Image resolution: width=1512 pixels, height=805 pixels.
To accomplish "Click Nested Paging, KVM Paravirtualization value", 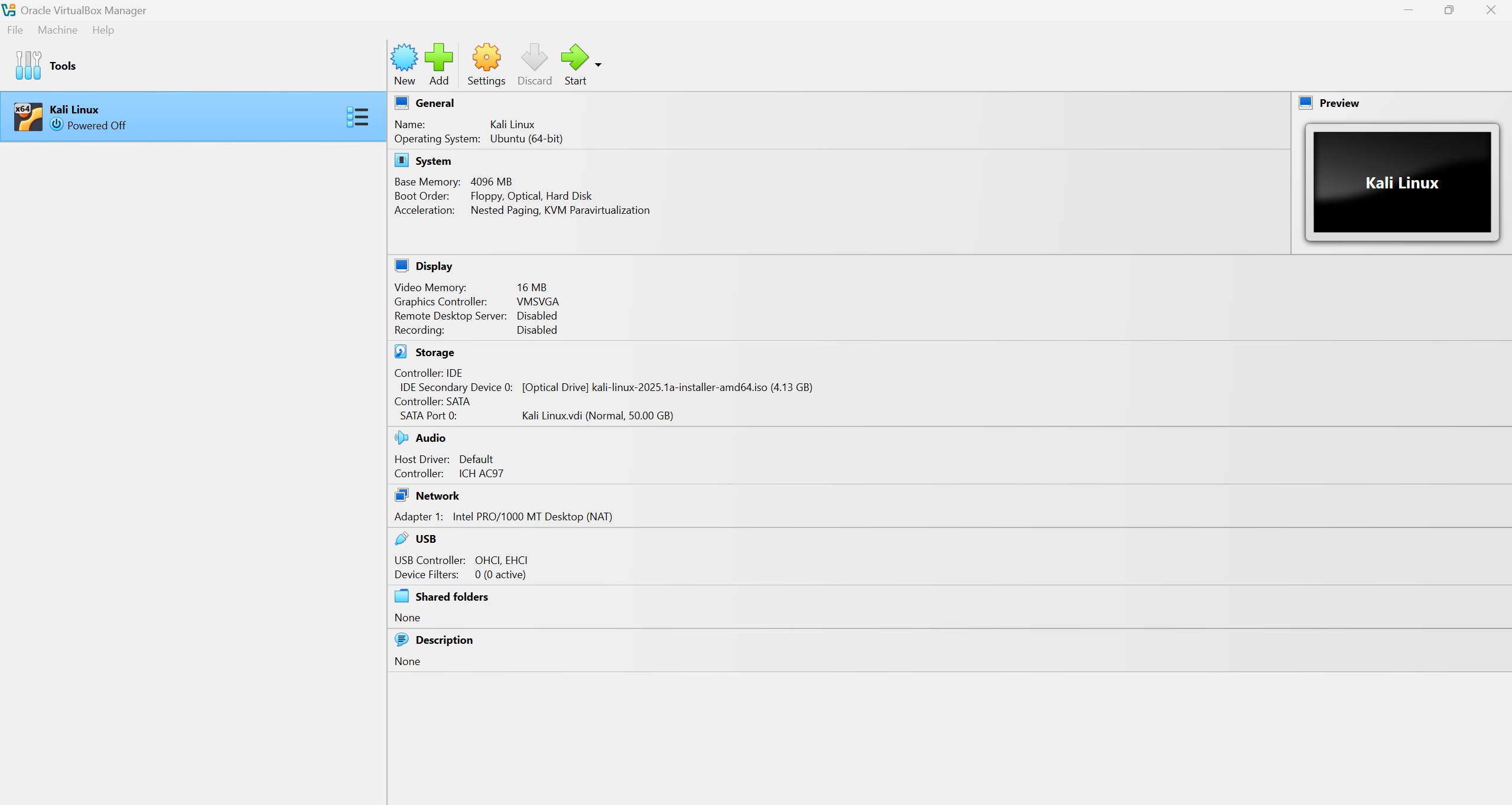I will [x=560, y=210].
